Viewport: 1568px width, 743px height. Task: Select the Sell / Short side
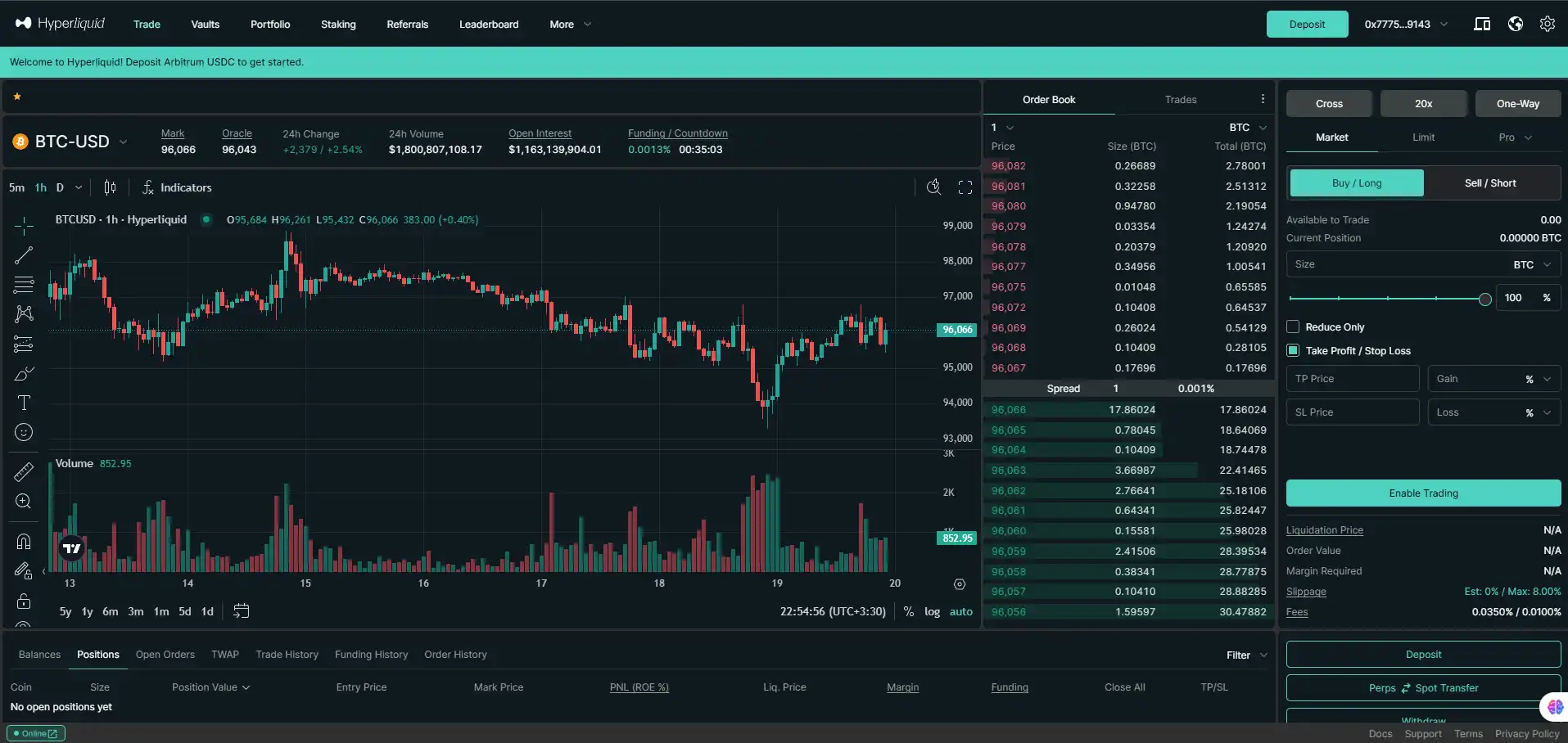[1490, 183]
